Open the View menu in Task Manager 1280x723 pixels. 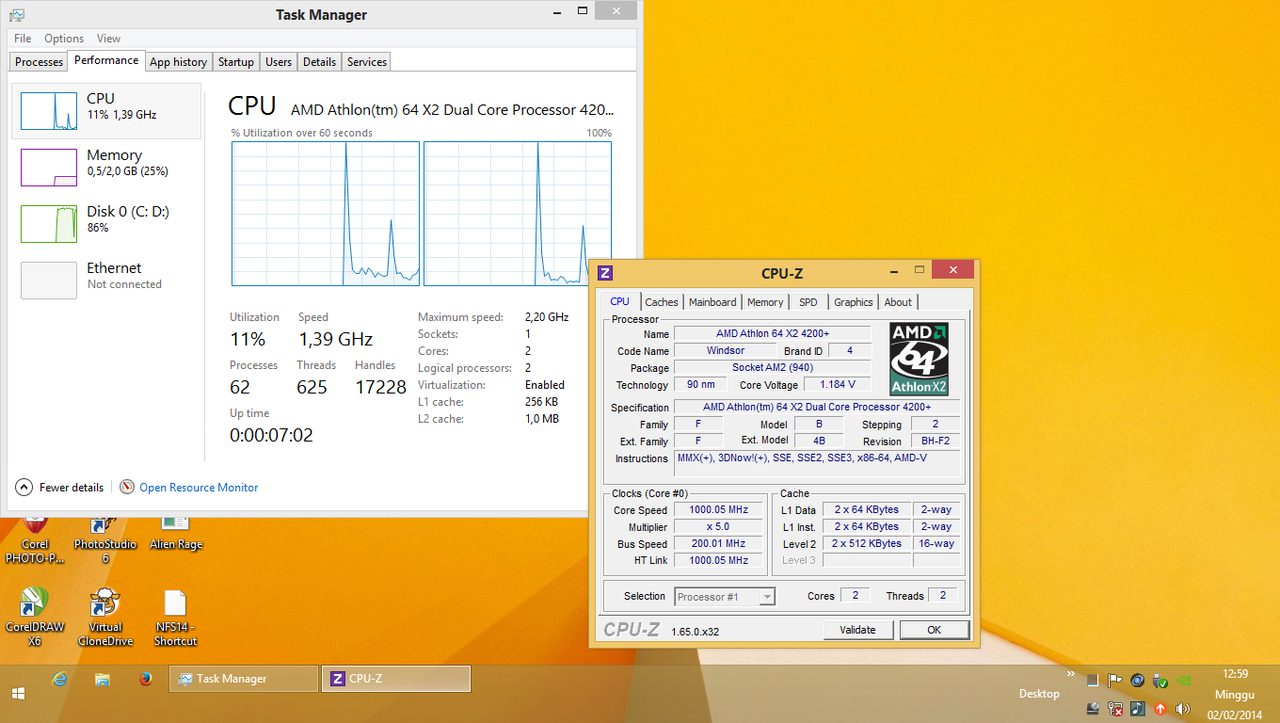point(109,38)
